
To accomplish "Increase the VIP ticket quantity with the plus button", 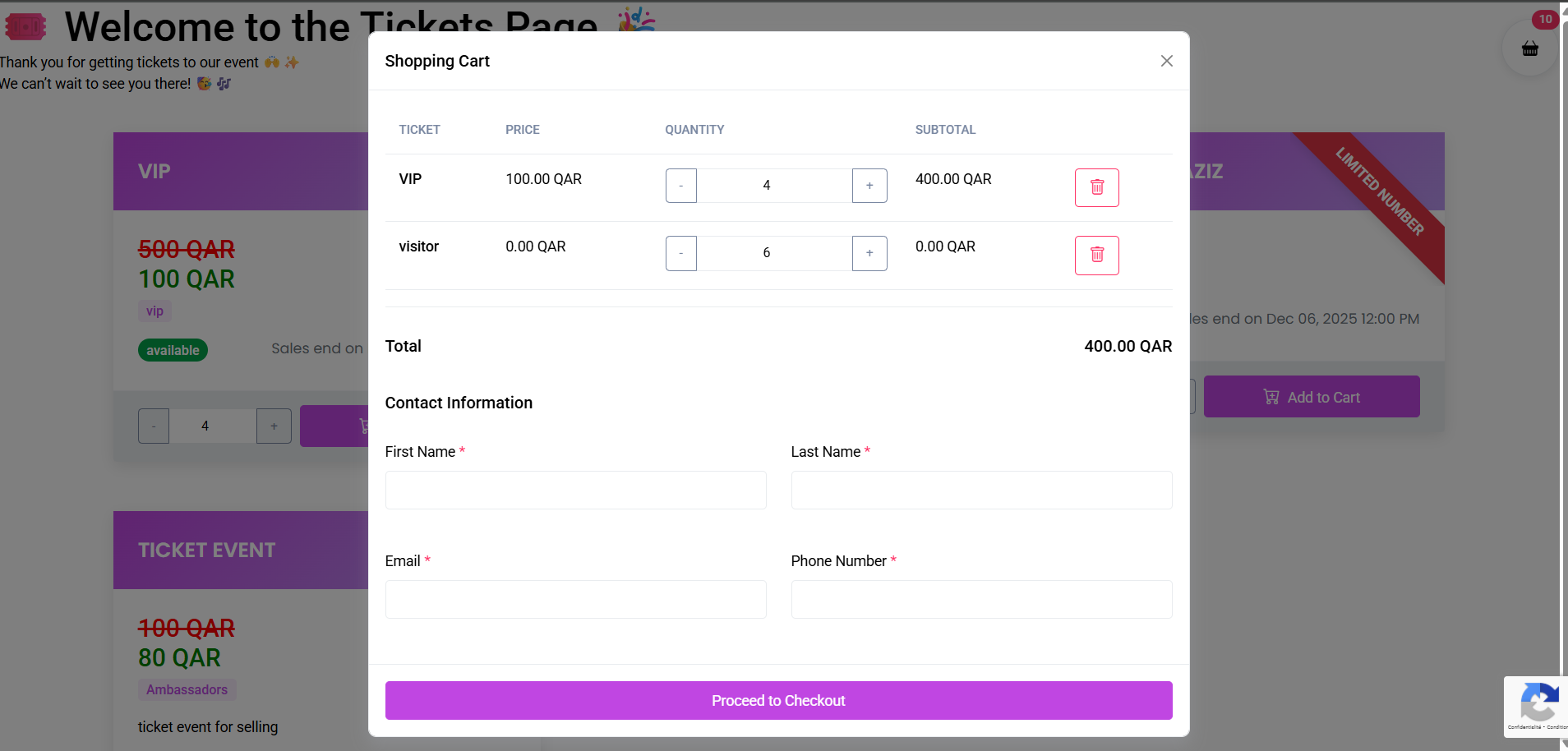I will (869, 186).
